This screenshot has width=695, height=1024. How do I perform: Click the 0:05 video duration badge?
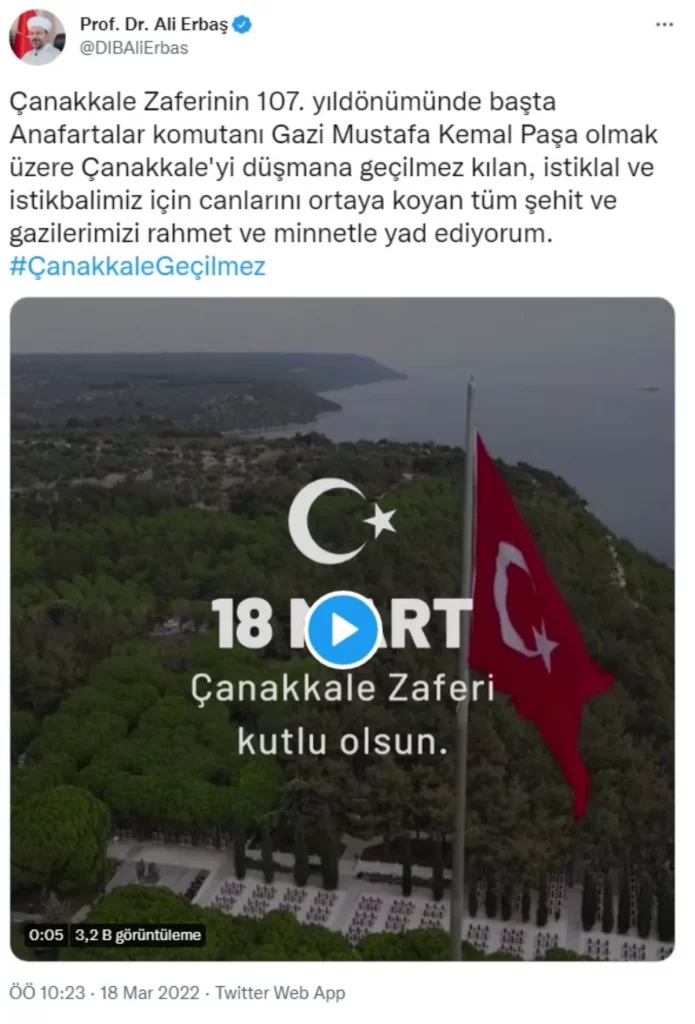click(x=46, y=935)
